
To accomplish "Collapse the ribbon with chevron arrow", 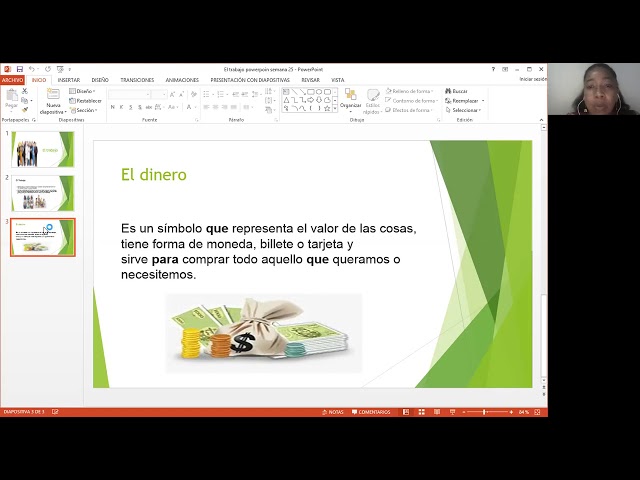I will pyautogui.click(x=541, y=120).
